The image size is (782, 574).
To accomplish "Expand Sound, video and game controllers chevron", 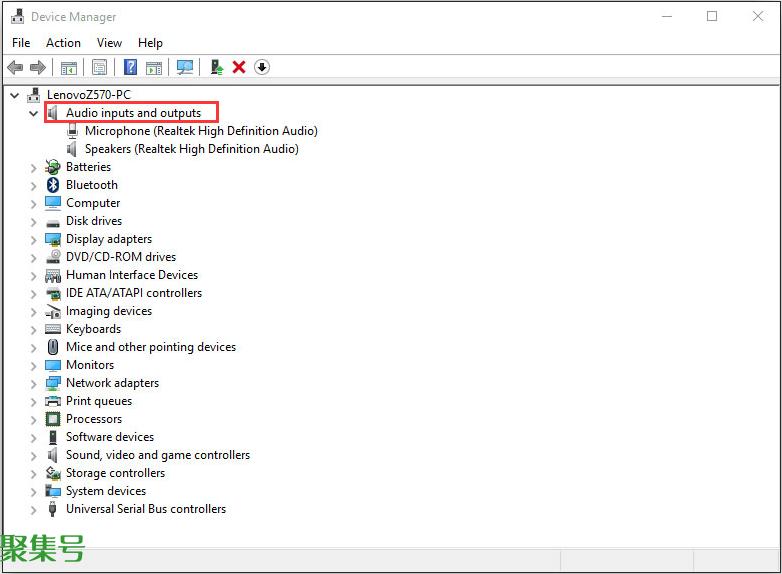I will [x=33, y=456].
